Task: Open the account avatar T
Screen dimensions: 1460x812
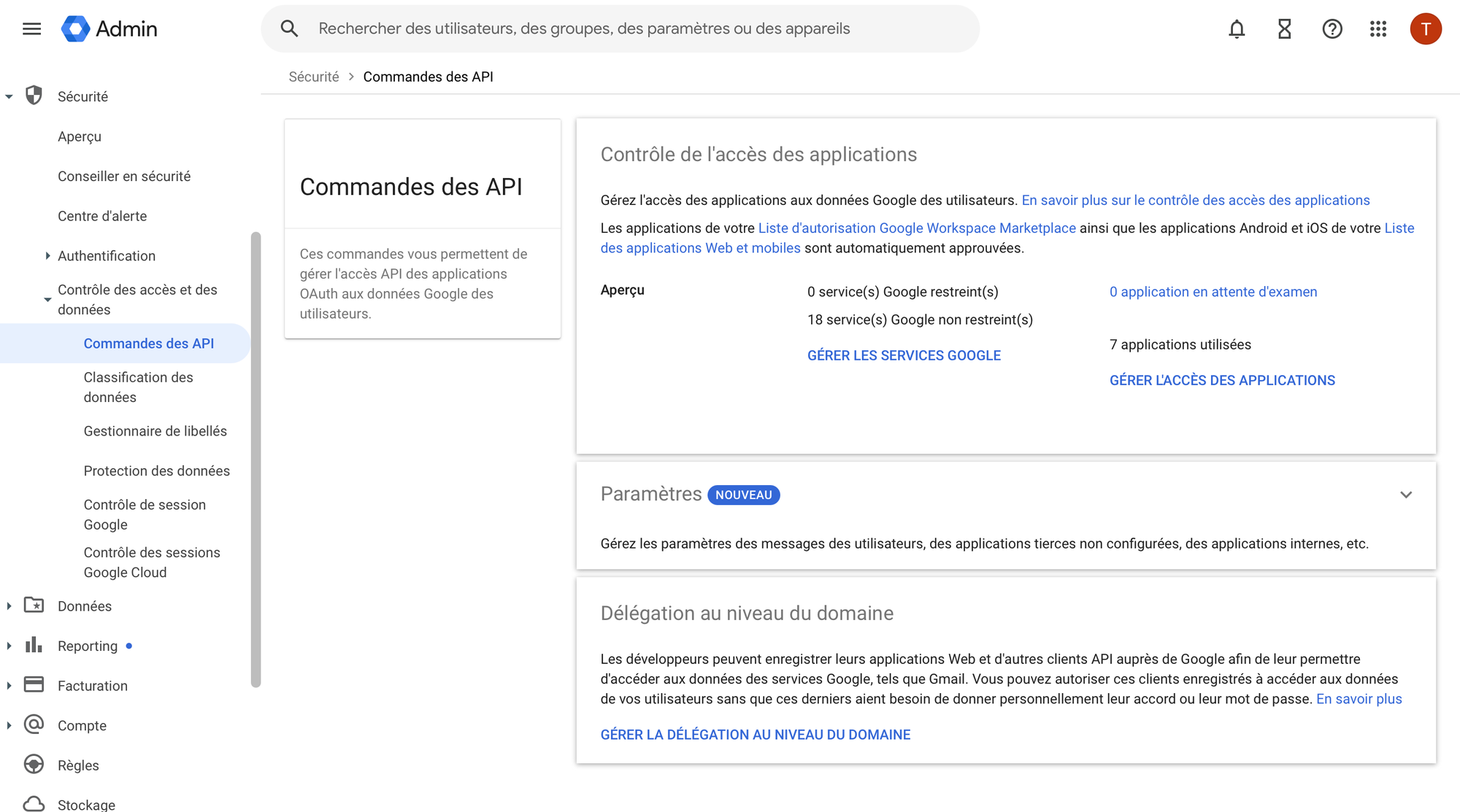Action: coord(1425,28)
